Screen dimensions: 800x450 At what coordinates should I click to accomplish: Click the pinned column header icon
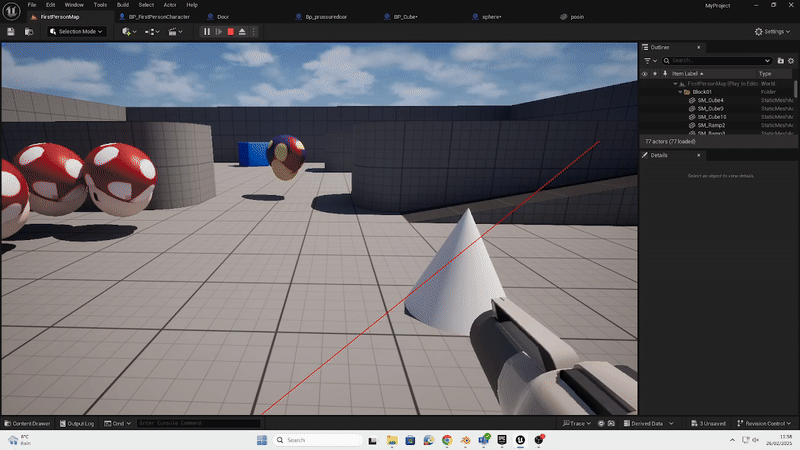(x=665, y=73)
